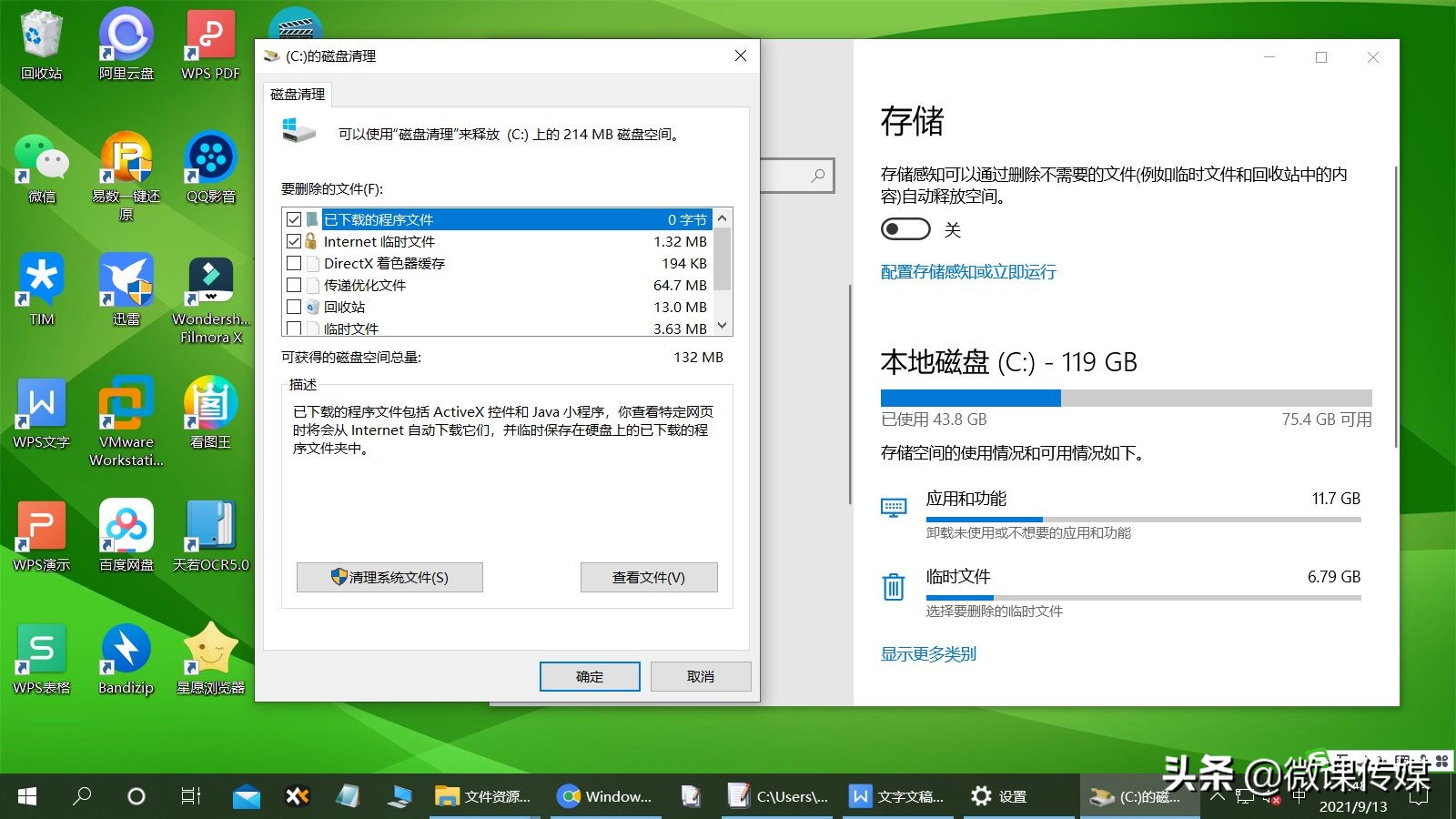Click the 临时文件 trash icon in Storage settings
Image resolution: width=1456 pixels, height=819 pixels.
[893, 587]
